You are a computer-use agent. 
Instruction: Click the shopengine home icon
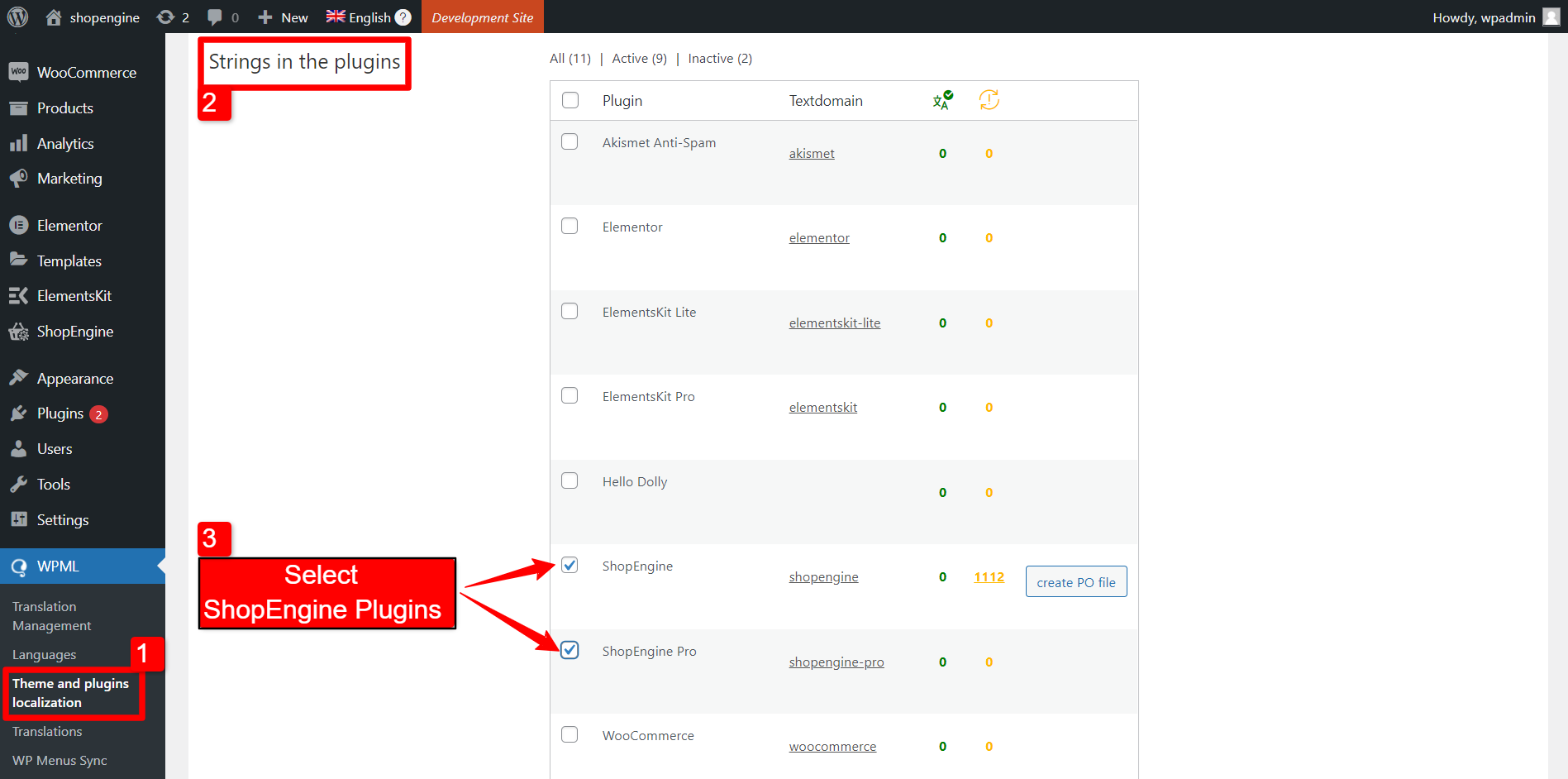54,17
